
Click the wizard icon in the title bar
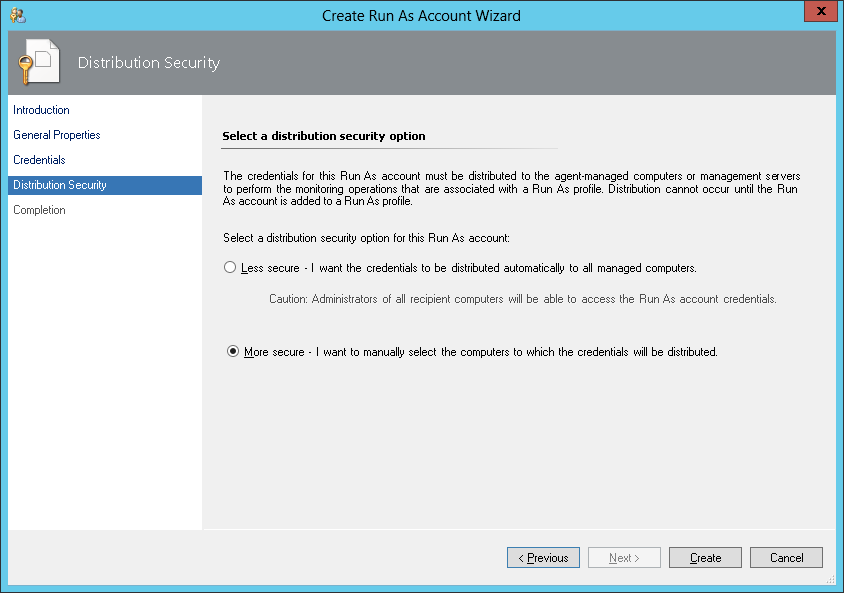(x=17, y=15)
